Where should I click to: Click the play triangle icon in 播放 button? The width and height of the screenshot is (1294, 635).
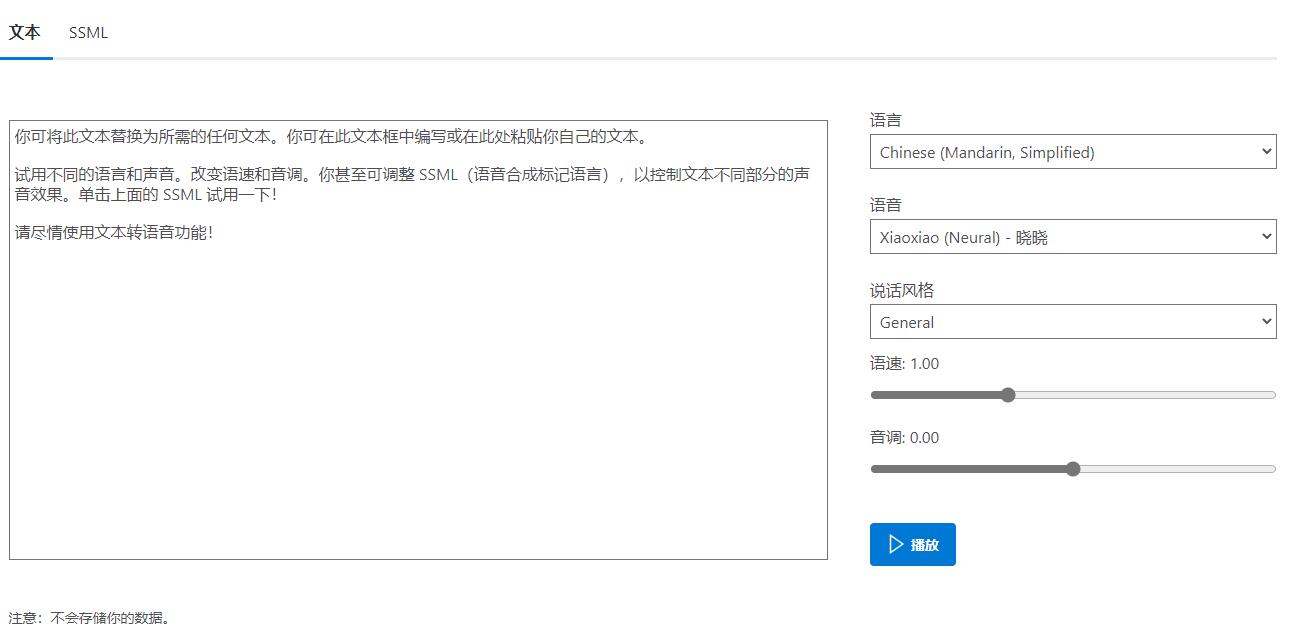[896, 545]
